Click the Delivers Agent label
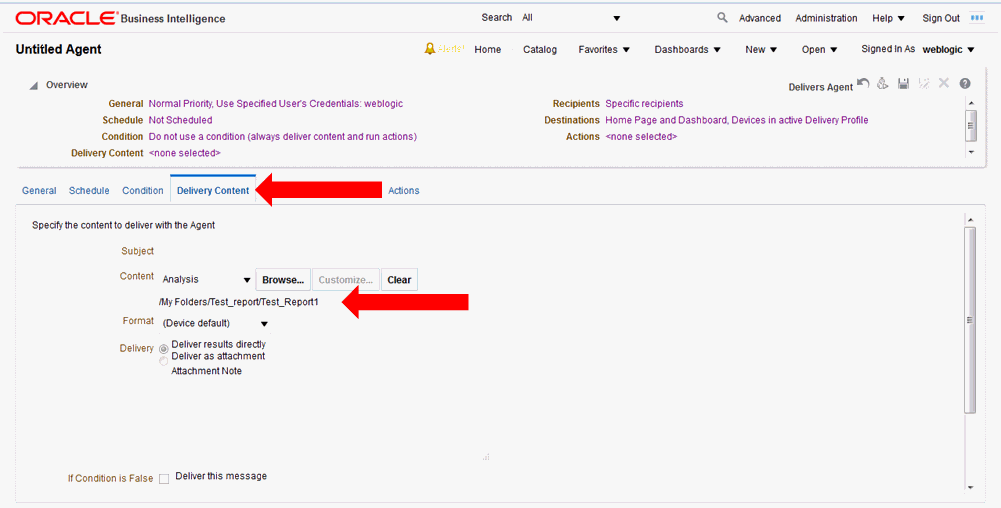 click(x=820, y=87)
